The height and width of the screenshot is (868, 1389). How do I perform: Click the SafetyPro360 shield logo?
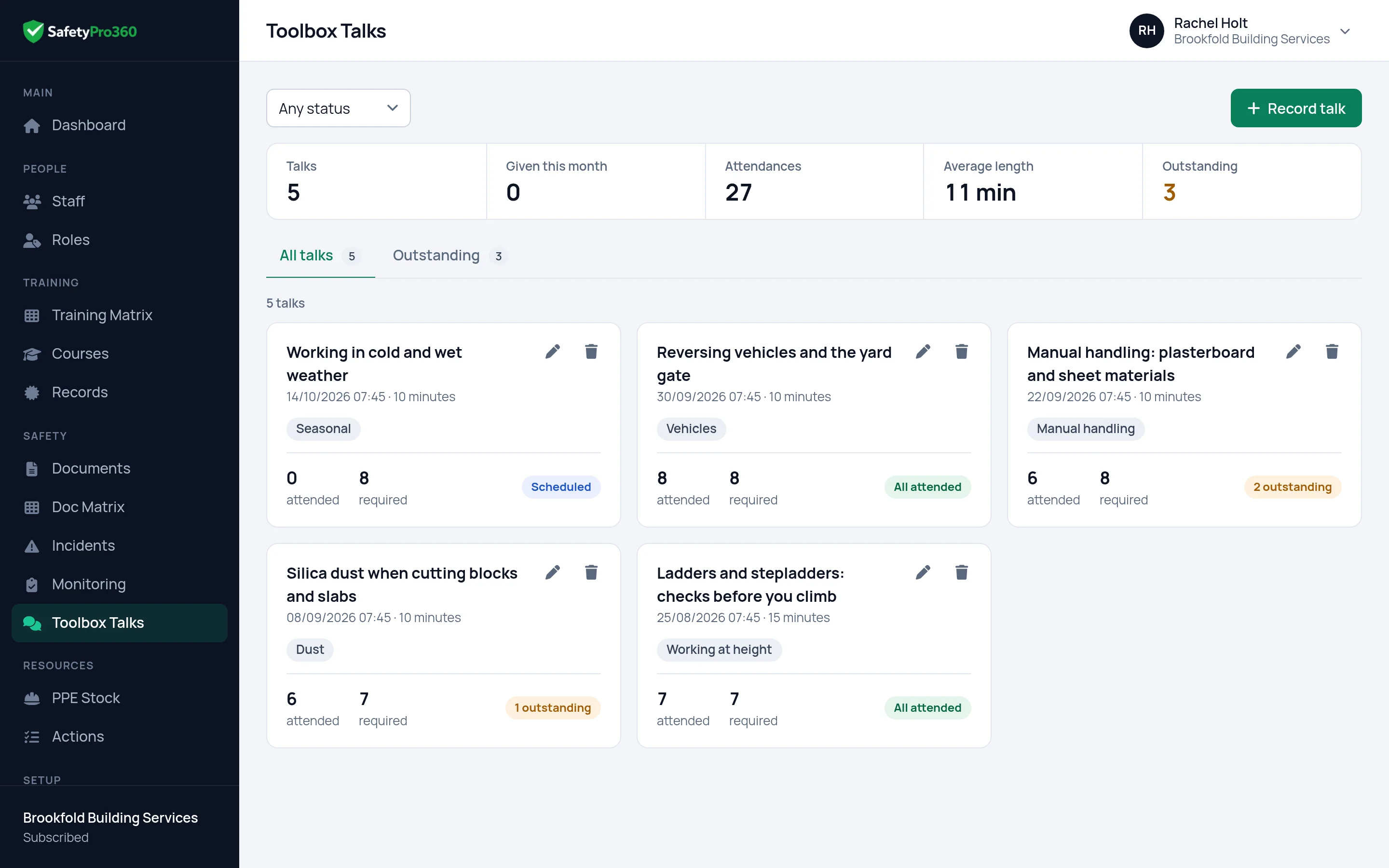(x=33, y=31)
